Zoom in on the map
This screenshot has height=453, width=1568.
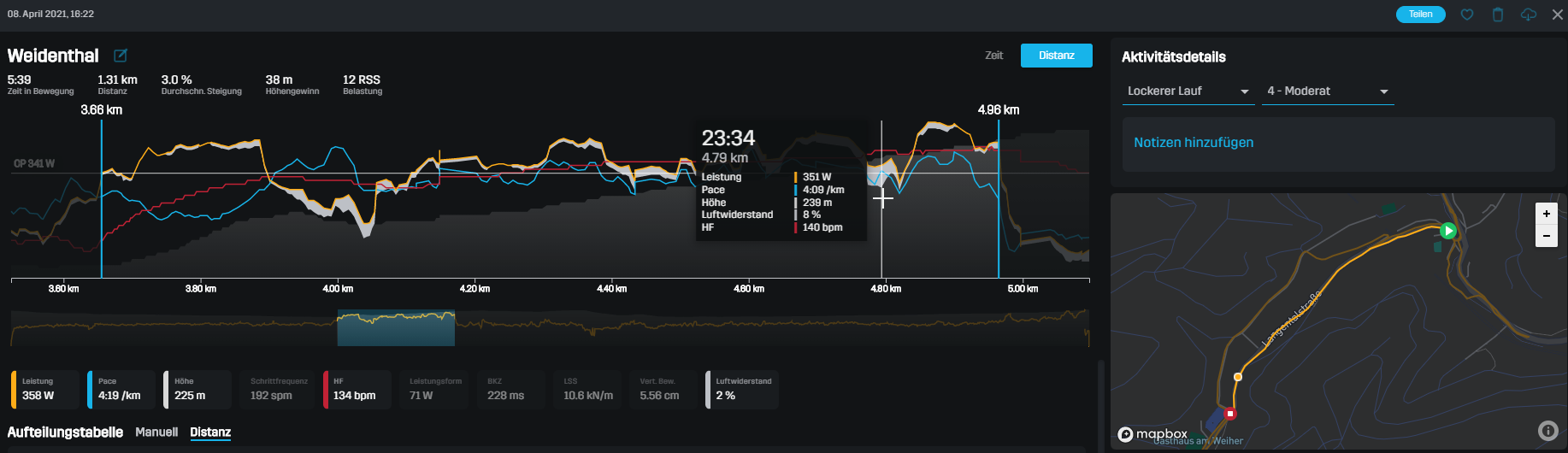coord(1546,214)
